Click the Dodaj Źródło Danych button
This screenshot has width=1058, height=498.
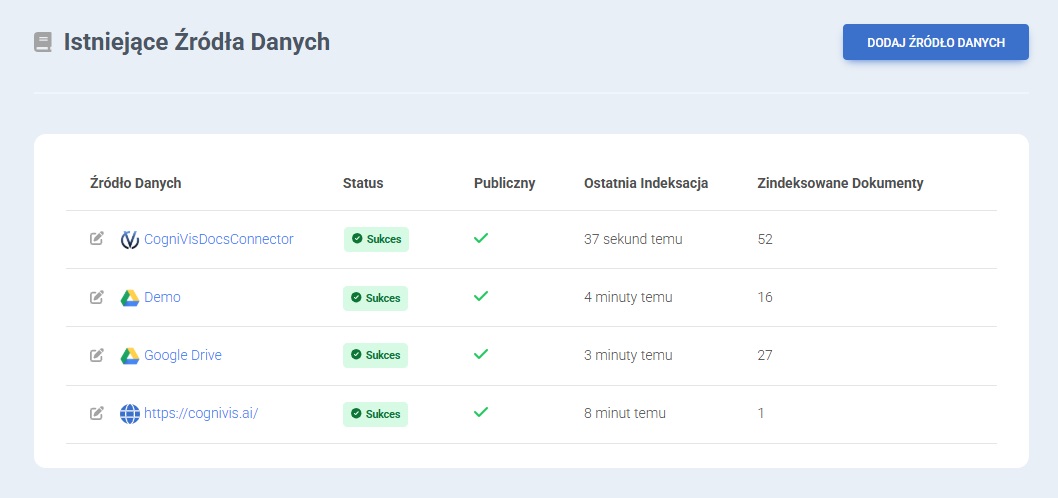[x=935, y=42]
